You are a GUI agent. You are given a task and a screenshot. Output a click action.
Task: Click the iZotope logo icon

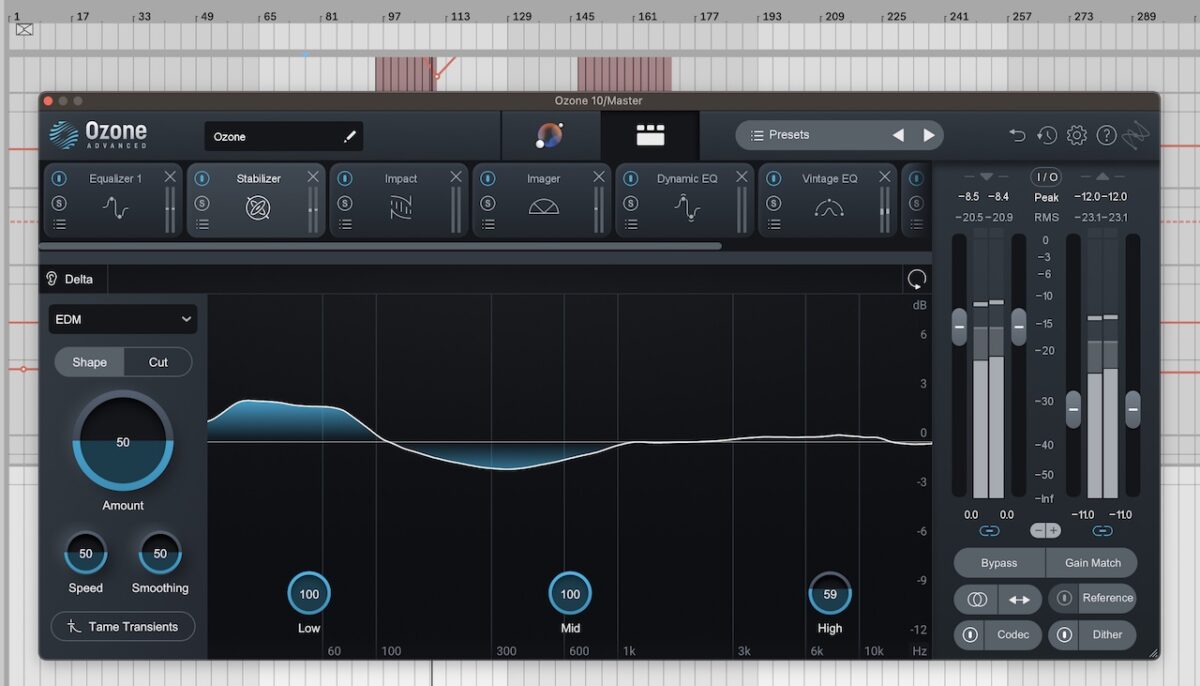pyautogui.click(x=1135, y=135)
